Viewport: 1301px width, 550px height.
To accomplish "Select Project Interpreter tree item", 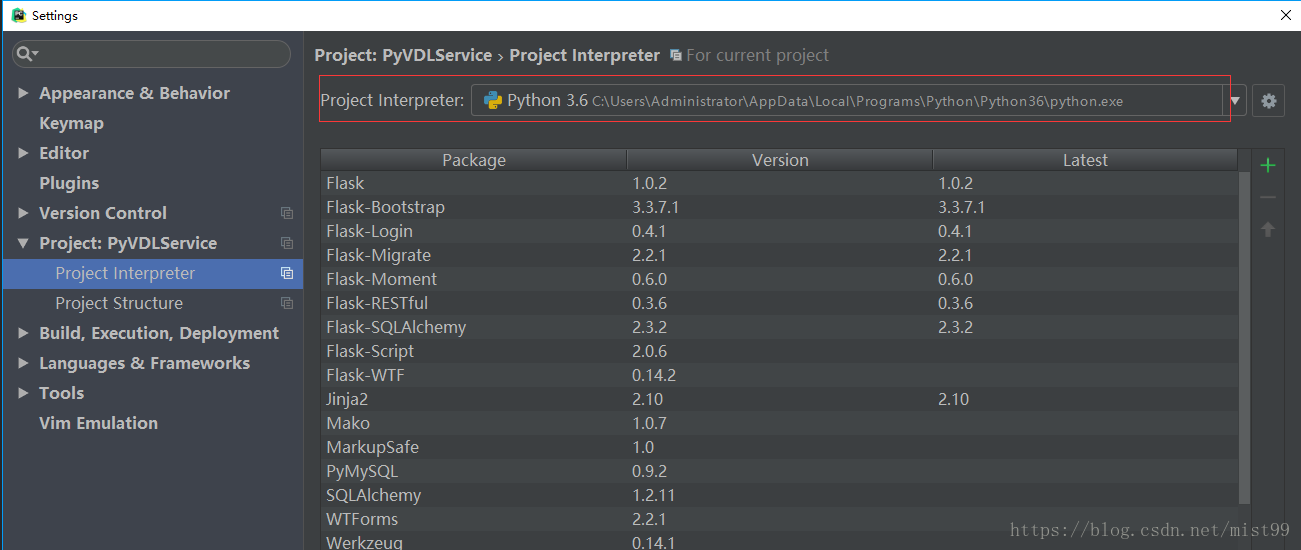I will (x=152, y=273).
